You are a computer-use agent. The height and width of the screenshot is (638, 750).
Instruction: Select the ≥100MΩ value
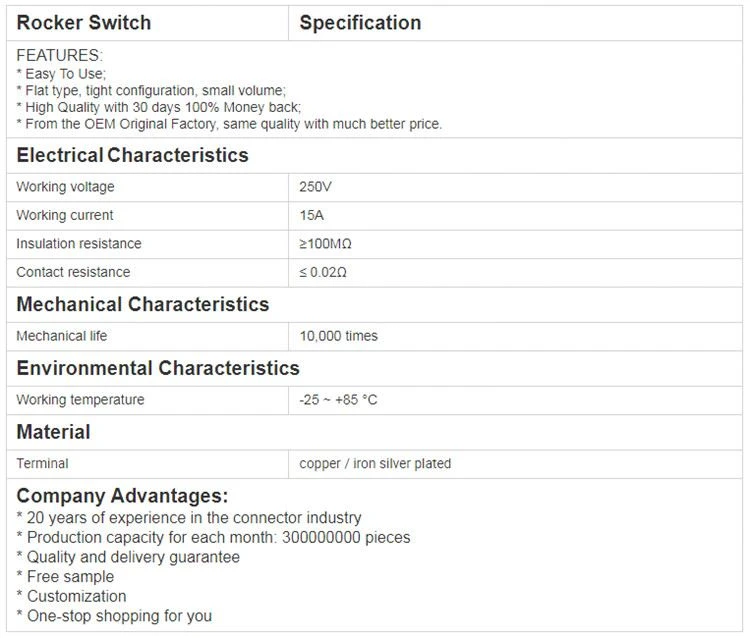[x=326, y=244]
